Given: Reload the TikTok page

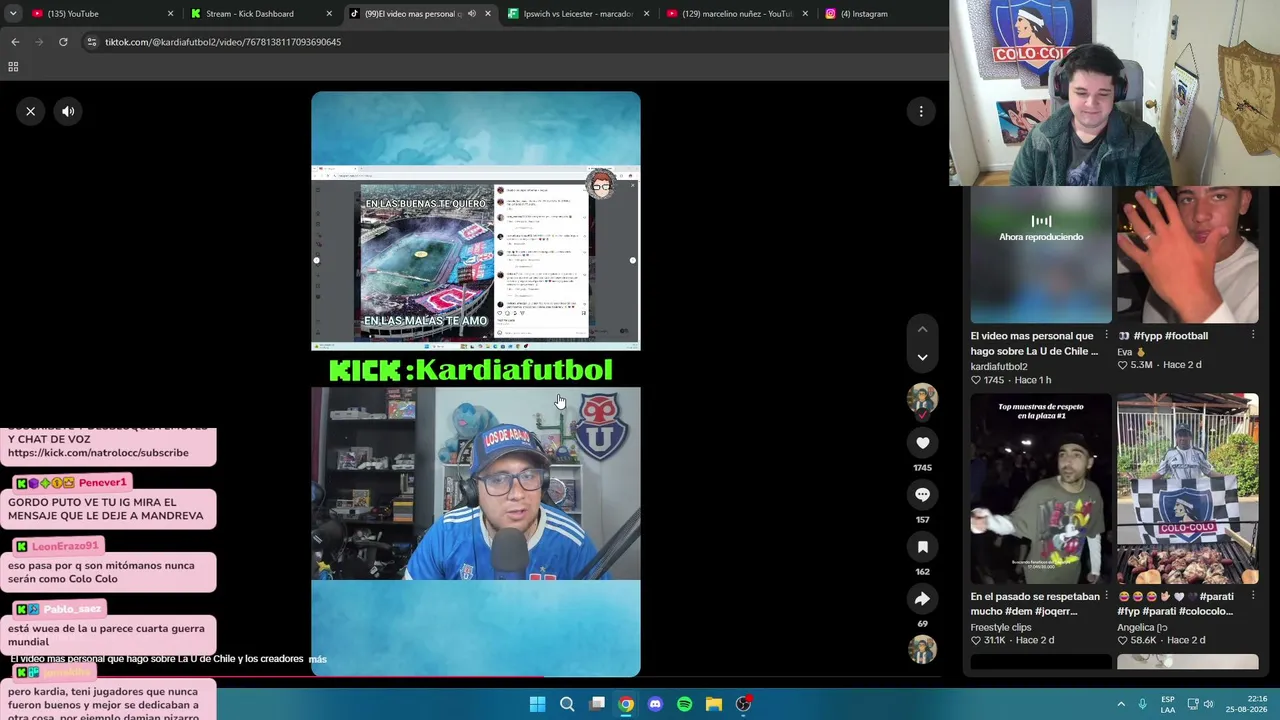Looking at the screenshot, I should pyautogui.click(x=63, y=42).
